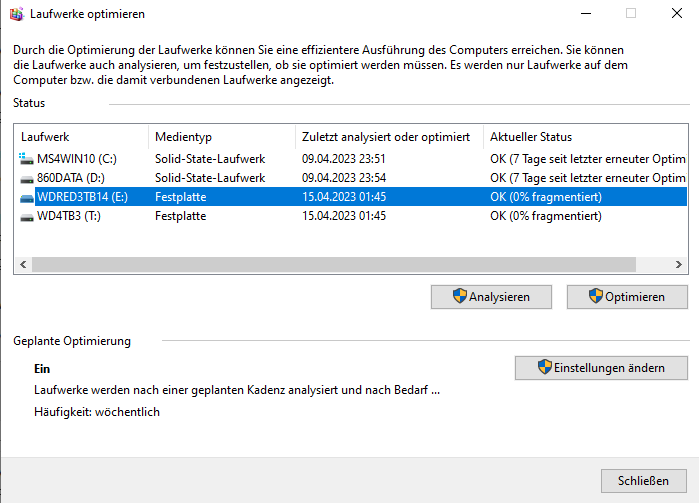This screenshot has height=503, width=699.
Task: Click the Laufwerke optimieren title bar icon
Action: 16,14
